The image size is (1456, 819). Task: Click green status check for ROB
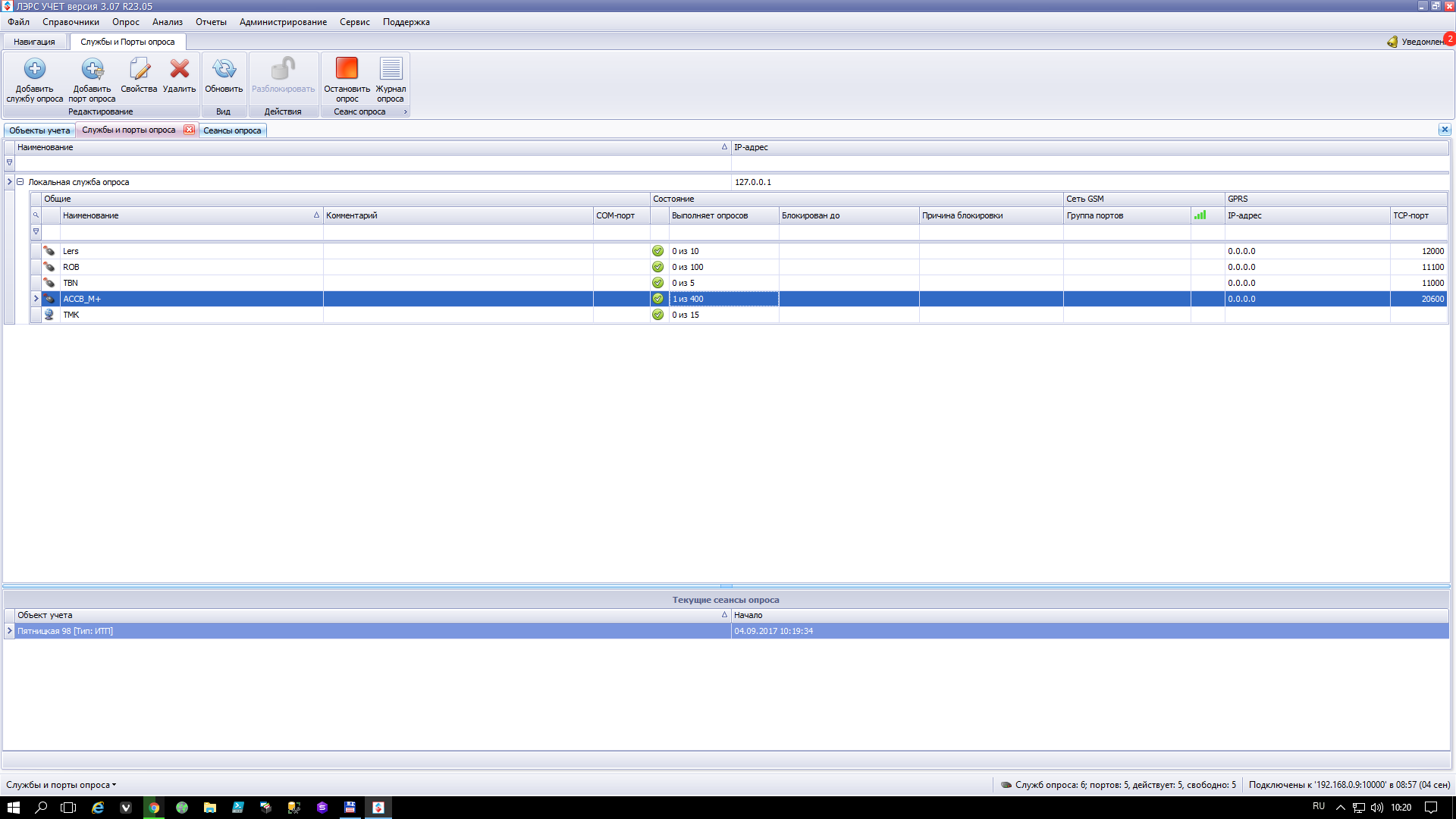[658, 267]
